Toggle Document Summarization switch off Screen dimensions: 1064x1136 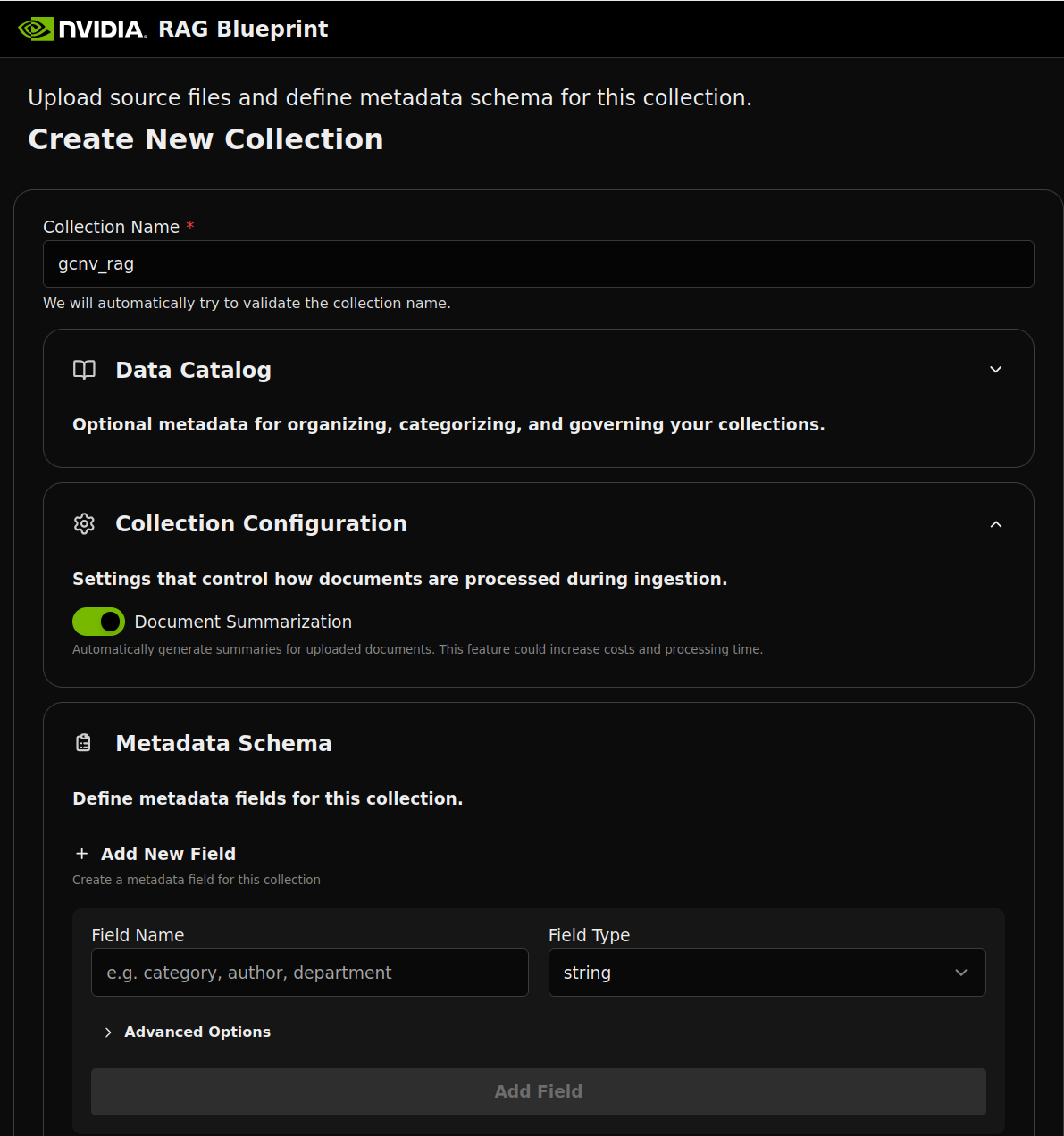(x=98, y=622)
